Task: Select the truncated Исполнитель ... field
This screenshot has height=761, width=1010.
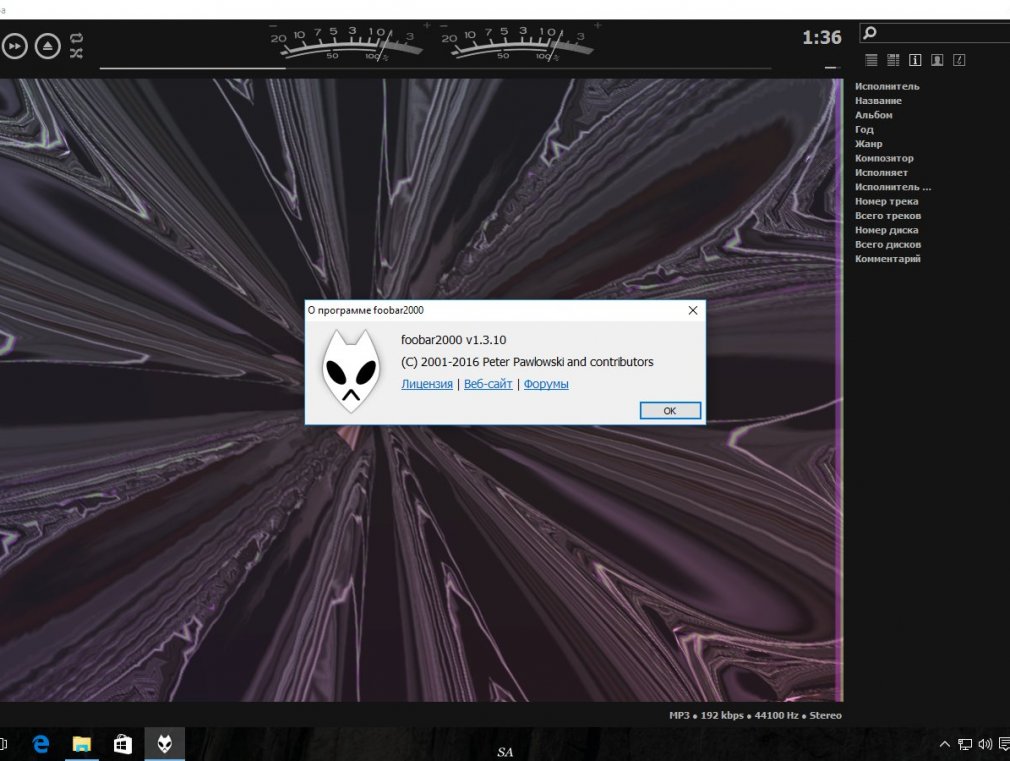Action: click(893, 187)
